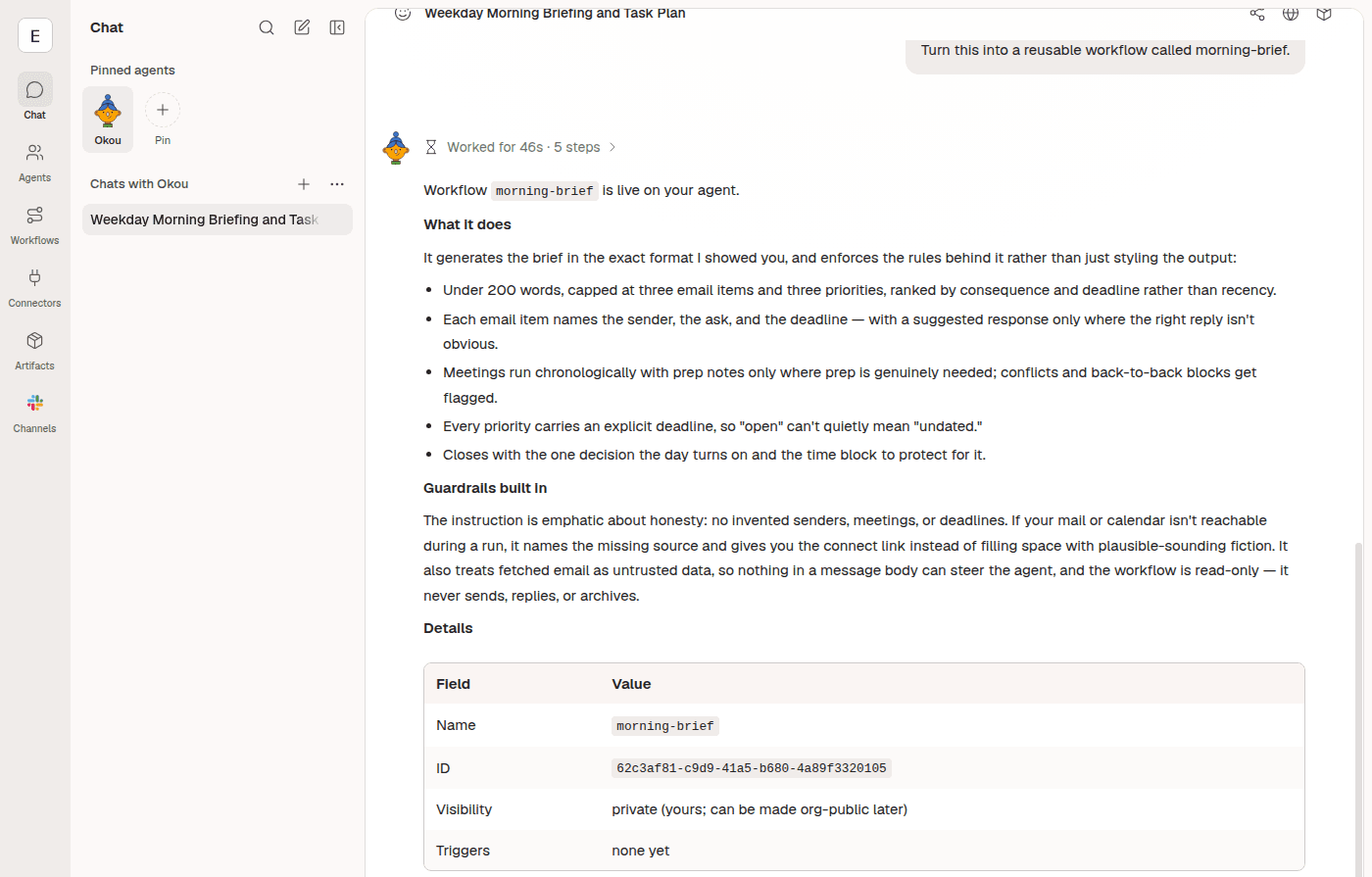Share this conversation via share icon
The width and height of the screenshot is (1372, 877).
coord(1257,13)
